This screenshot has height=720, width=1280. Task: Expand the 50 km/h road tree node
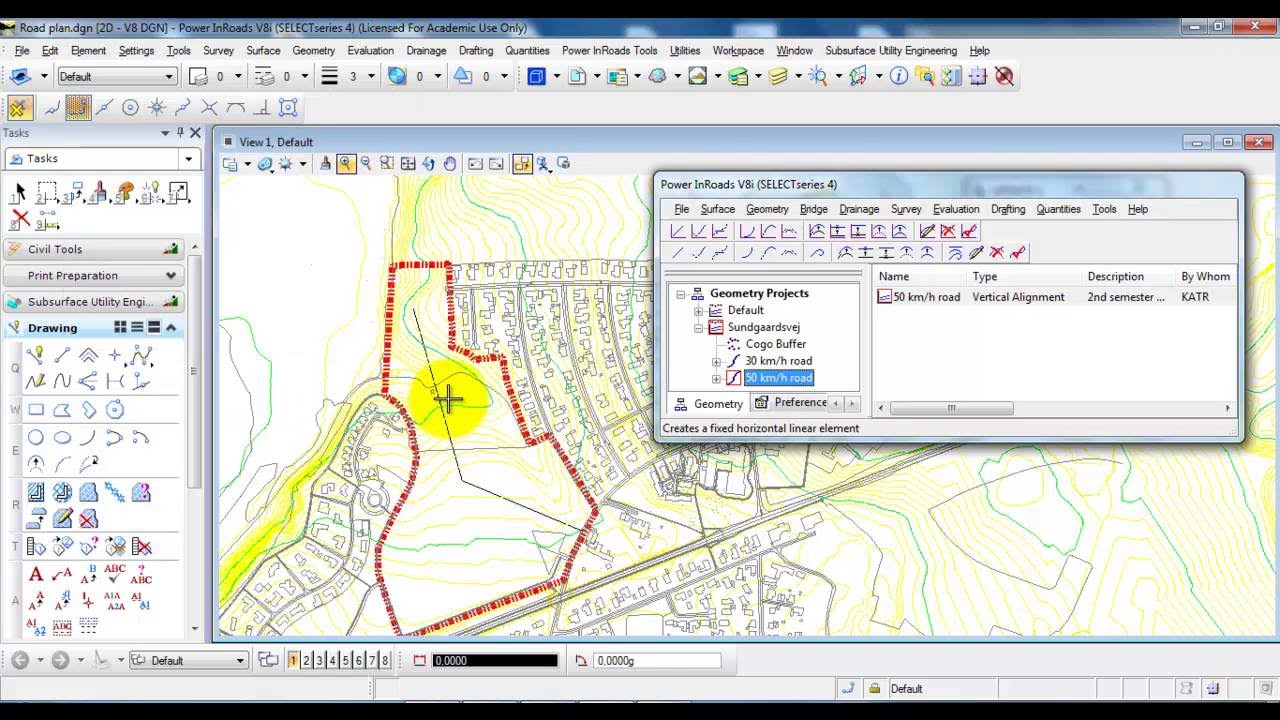coord(716,379)
